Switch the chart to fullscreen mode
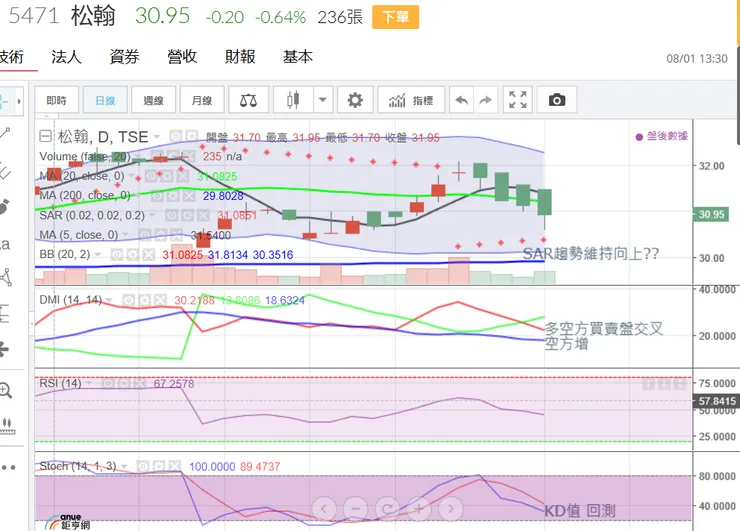The width and height of the screenshot is (740, 531). click(x=518, y=100)
